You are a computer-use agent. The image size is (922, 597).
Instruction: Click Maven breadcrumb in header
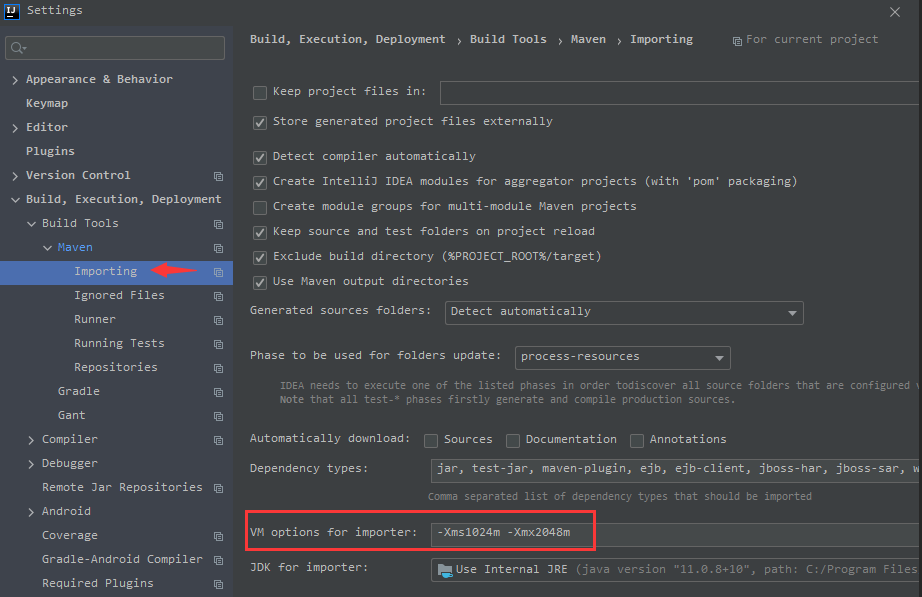point(588,39)
